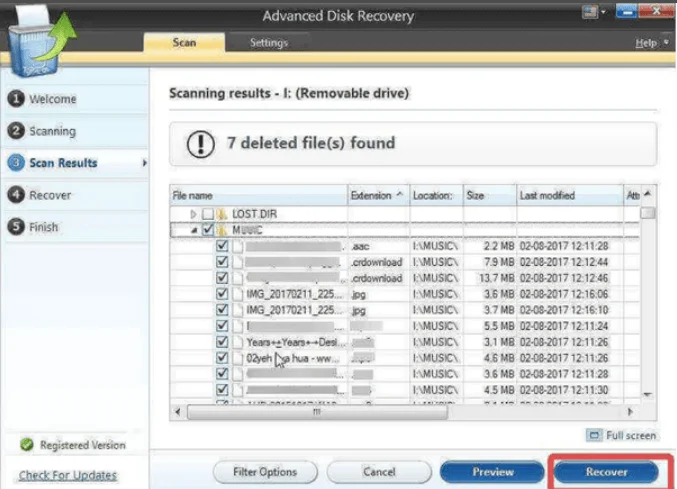677x489 pixels.
Task: Open the language flag icon in title bar
Action: (590, 12)
